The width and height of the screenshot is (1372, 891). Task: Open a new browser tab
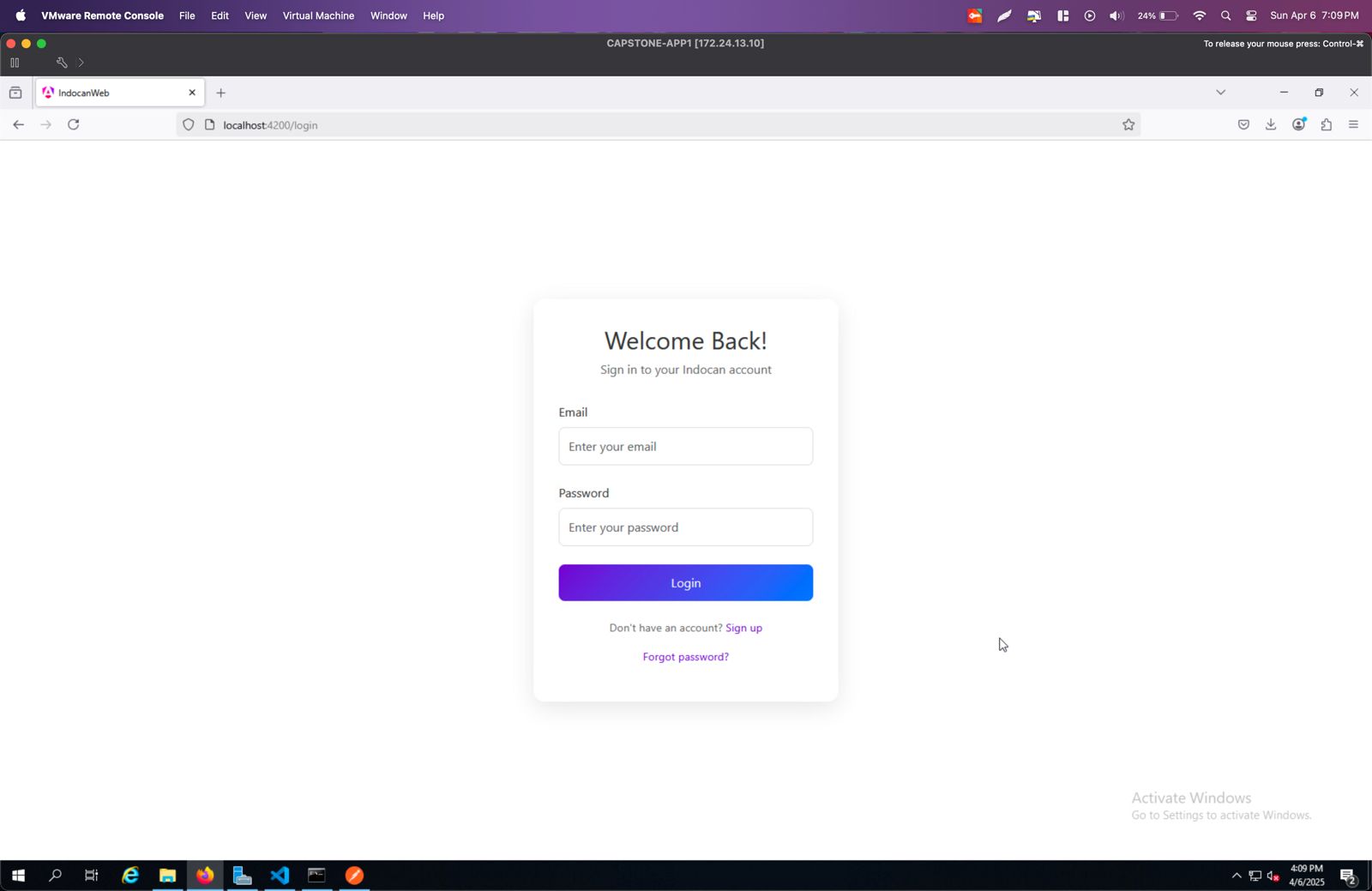point(221,93)
